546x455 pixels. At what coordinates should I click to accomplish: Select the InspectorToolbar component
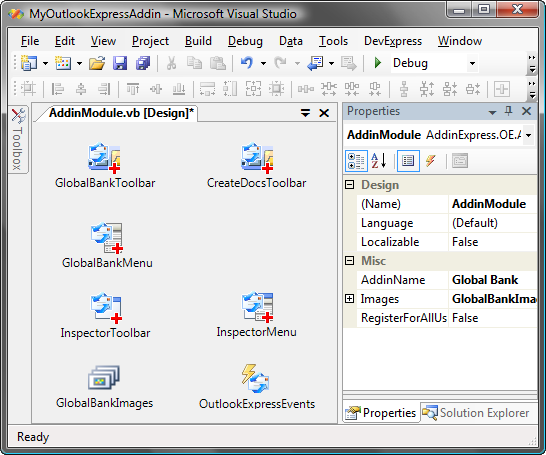(105, 315)
